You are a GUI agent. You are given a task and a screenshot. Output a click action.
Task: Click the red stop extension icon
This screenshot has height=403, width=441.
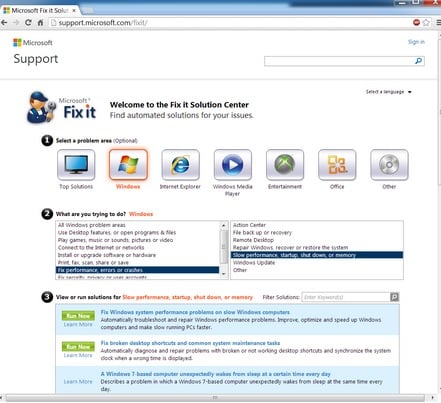click(x=416, y=22)
